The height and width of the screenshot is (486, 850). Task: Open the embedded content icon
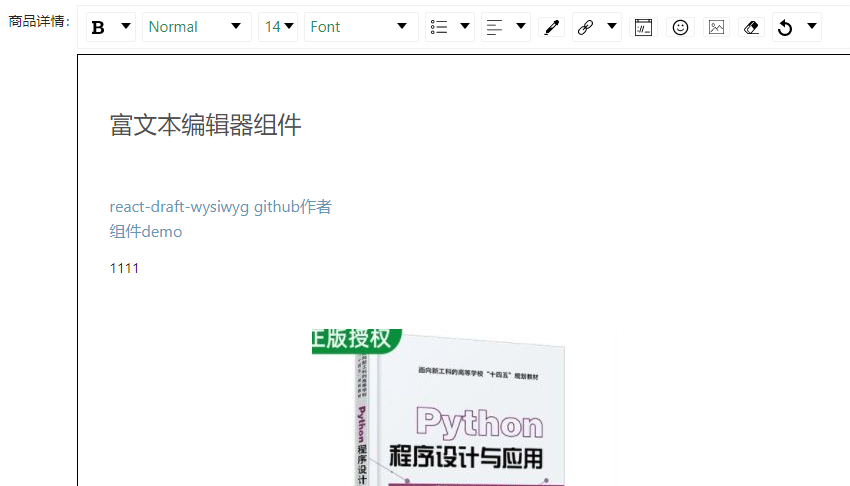(643, 27)
